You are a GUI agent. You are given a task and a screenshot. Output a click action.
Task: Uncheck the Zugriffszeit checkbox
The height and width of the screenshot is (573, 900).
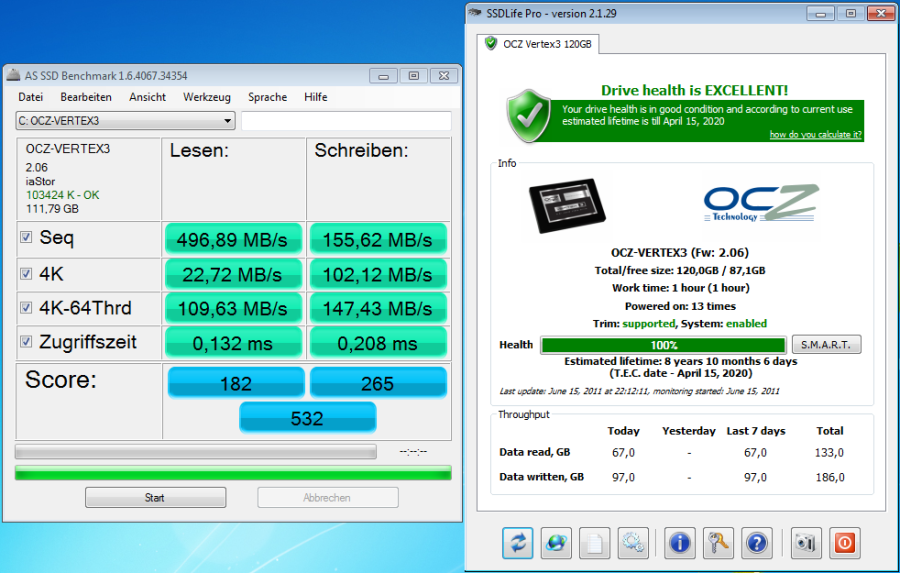click(26, 342)
